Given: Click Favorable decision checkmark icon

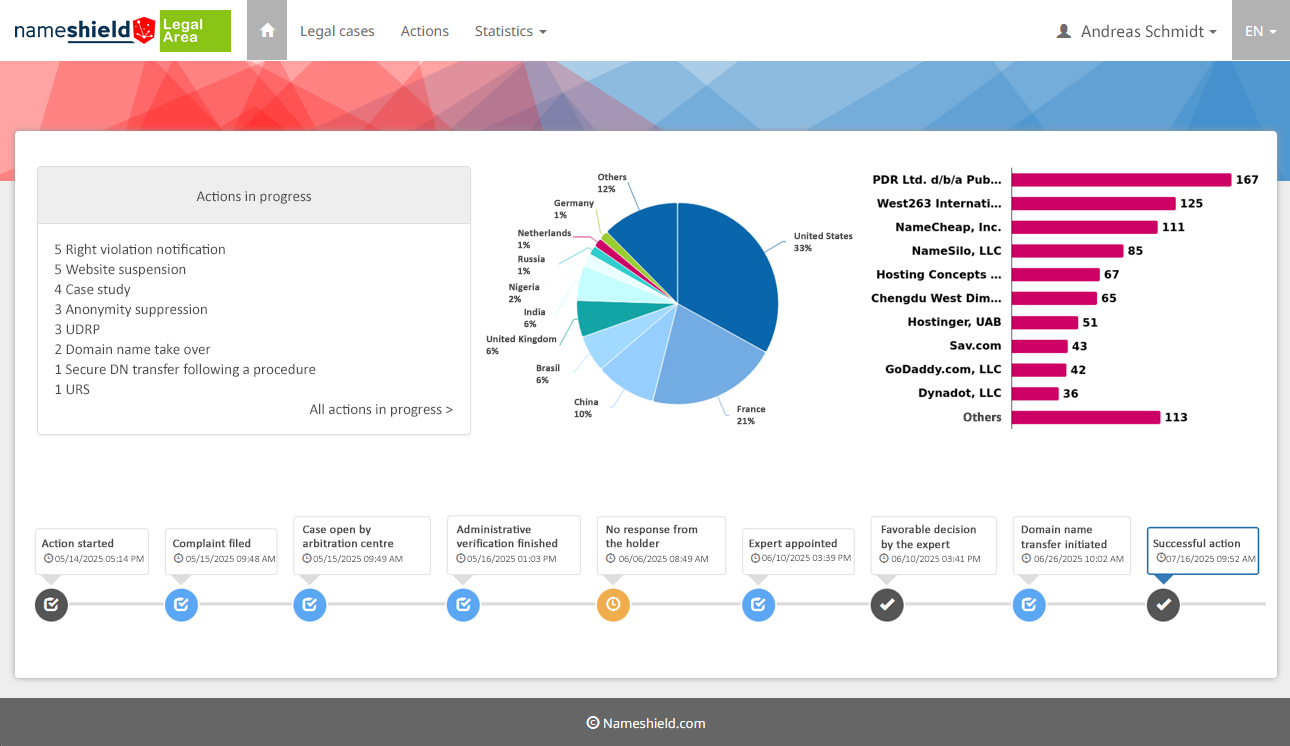Looking at the screenshot, I should point(887,604).
